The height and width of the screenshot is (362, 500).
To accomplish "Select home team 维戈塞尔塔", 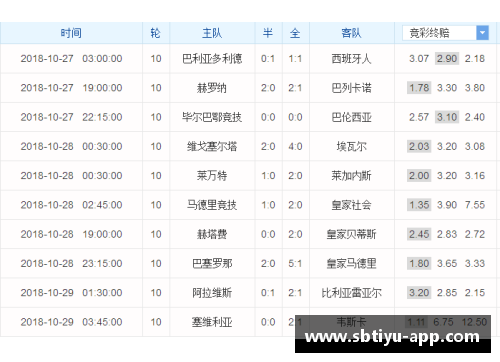I will click(x=212, y=146).
